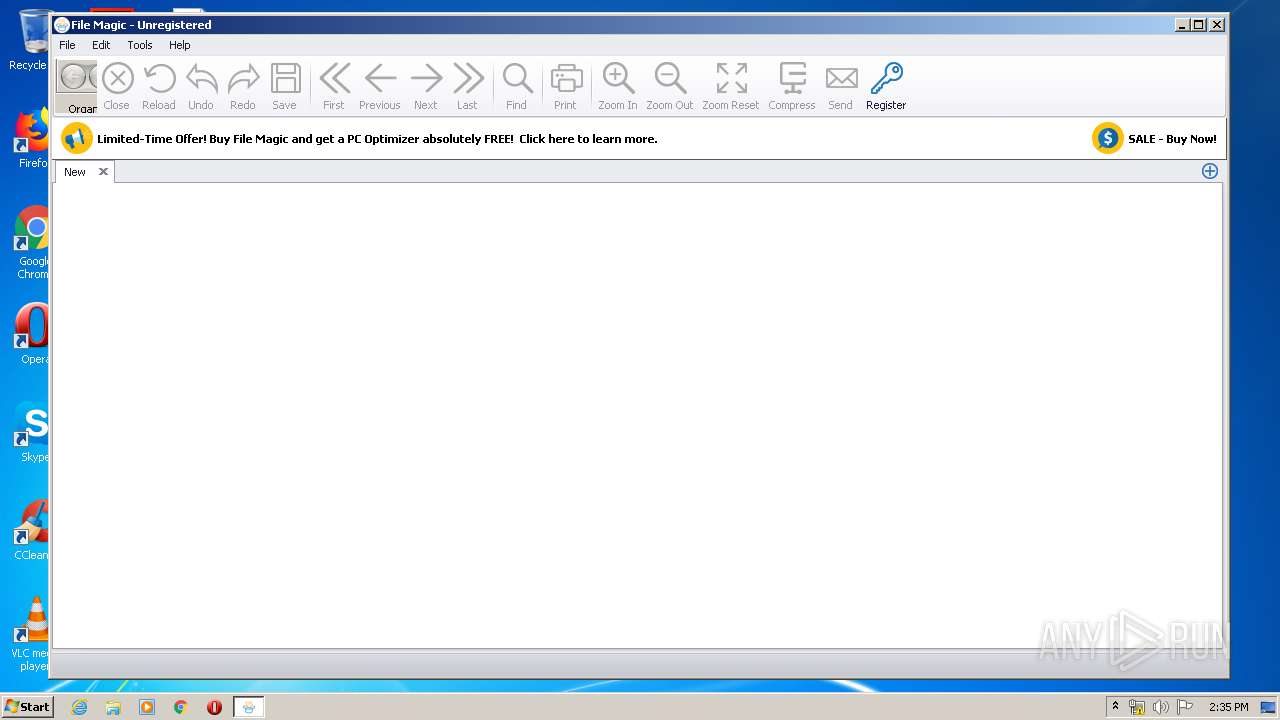The image size is (1280, 720).
Task: Launch Internet Explorer from taskbar
Action: pos(79,707)
